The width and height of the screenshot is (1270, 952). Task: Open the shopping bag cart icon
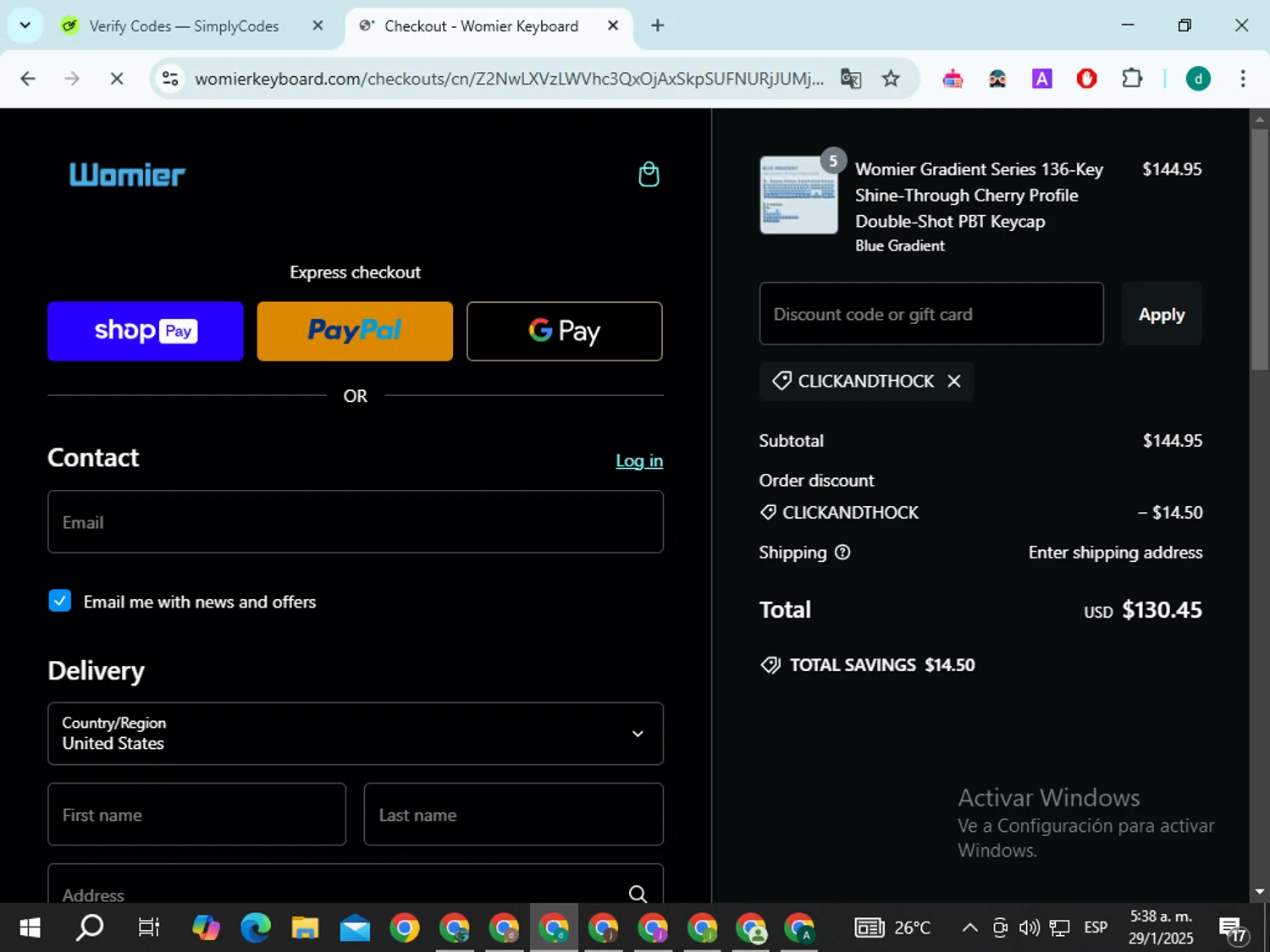tap(649, 174)
